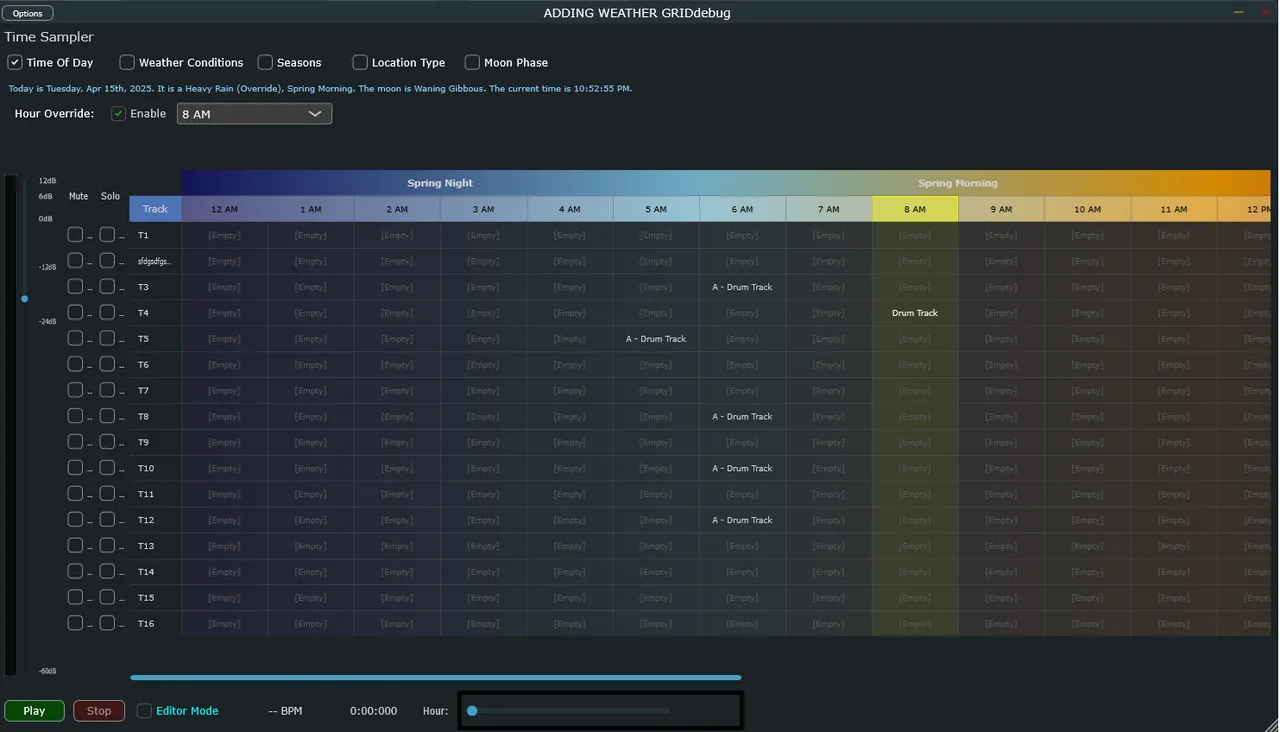Click the green Play button
Screen dimensions: 1280x732
tap(34, 711)
